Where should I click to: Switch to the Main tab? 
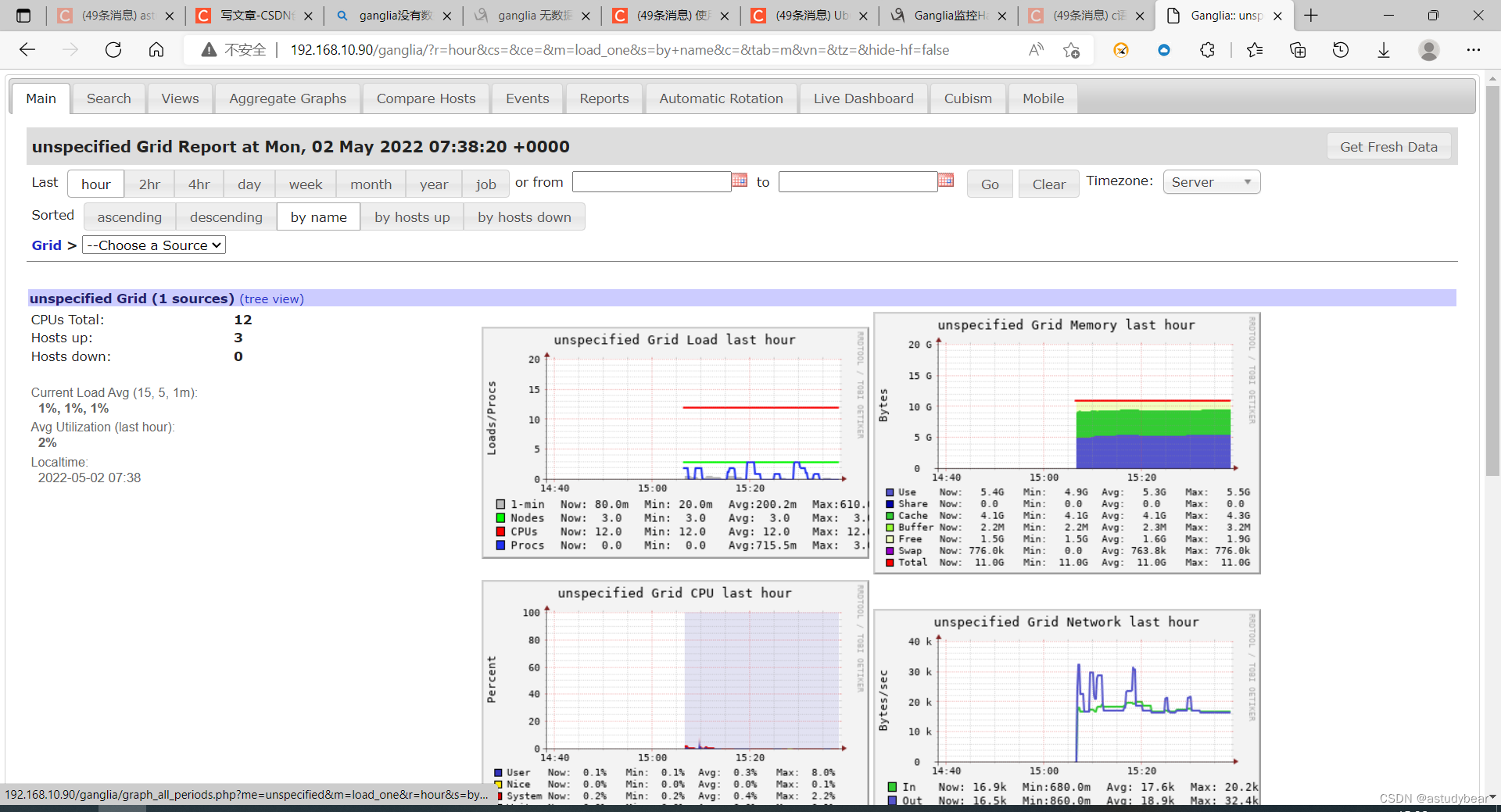[x=41, y=98]
